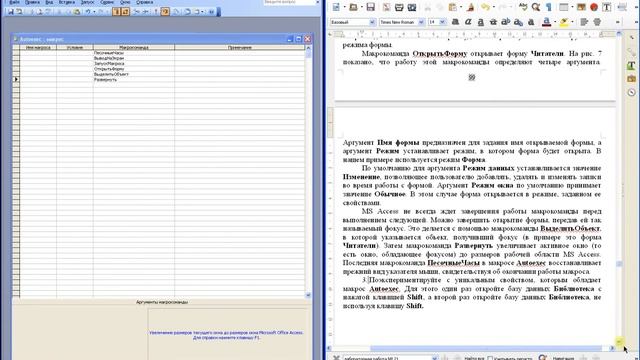This screenshot has width=640, height=360.
Task: Click the New document icon in Writer
Action: coord(336,7)
